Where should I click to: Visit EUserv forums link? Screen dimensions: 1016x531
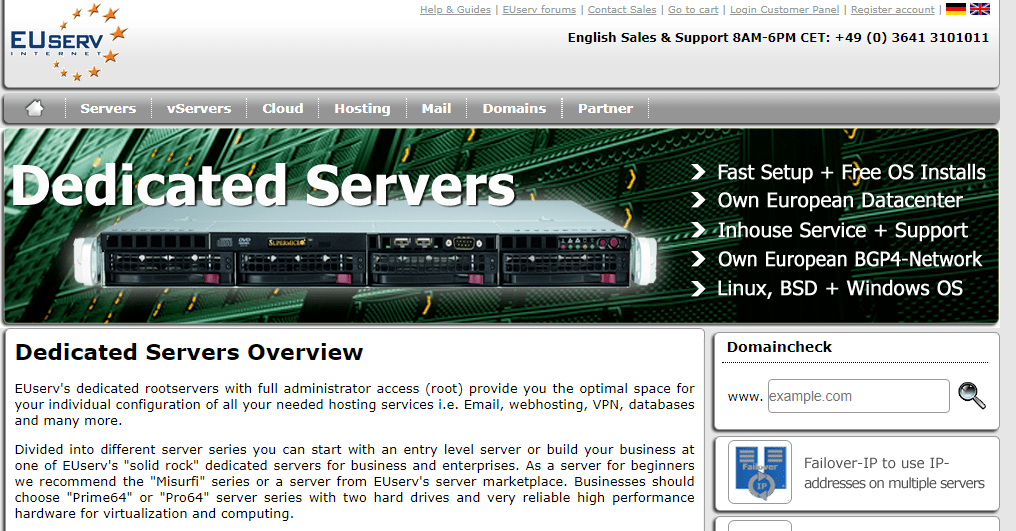tap(539, 10)
